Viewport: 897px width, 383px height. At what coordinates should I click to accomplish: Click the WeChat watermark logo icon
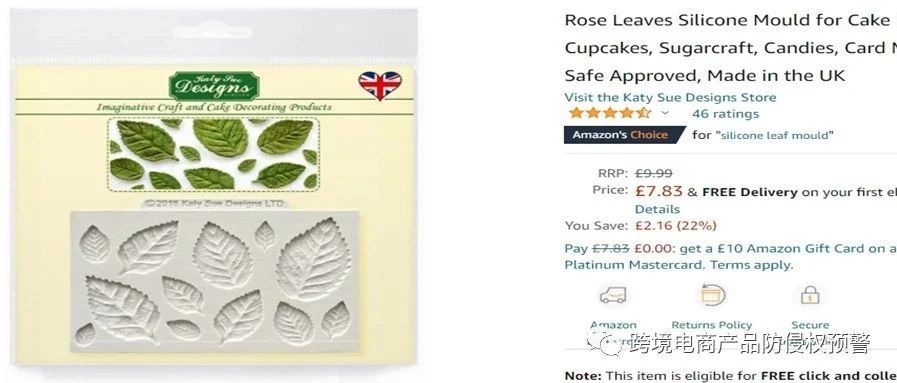(x=606, y=344)
